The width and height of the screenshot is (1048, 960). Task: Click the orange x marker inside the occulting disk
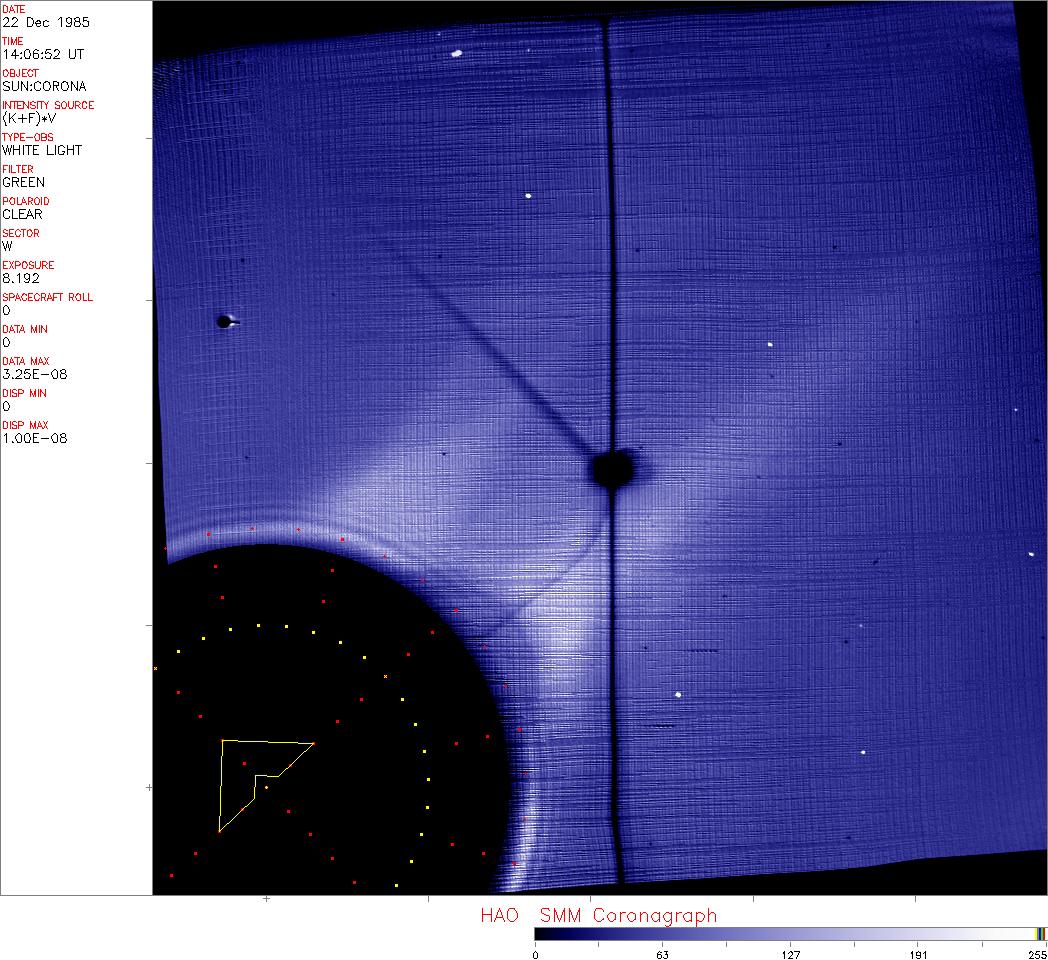pos(385,677)
